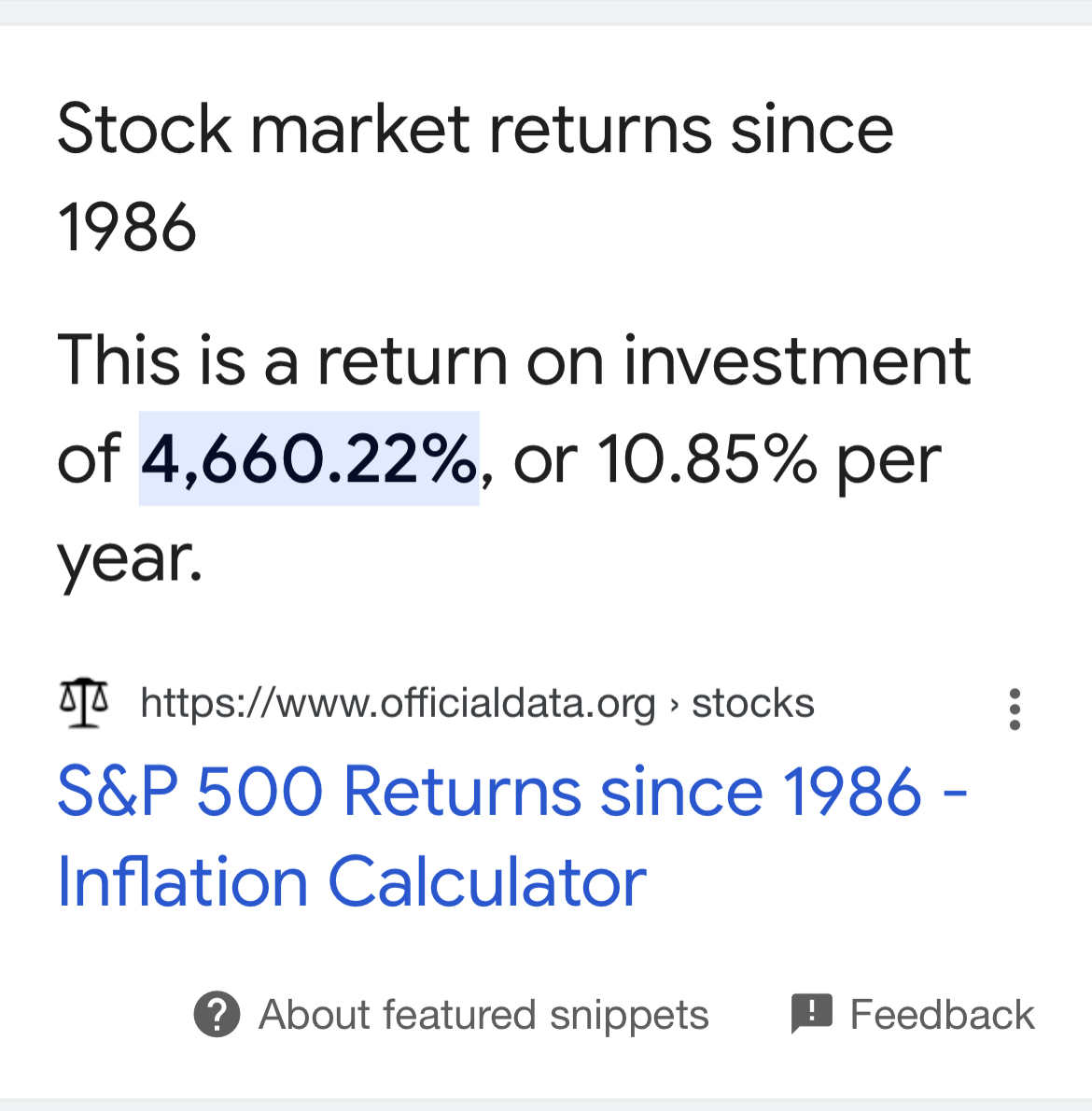Click the stocks breadcrumb segment
The image size is (1092, 1111).
click(x=753, y=703)
